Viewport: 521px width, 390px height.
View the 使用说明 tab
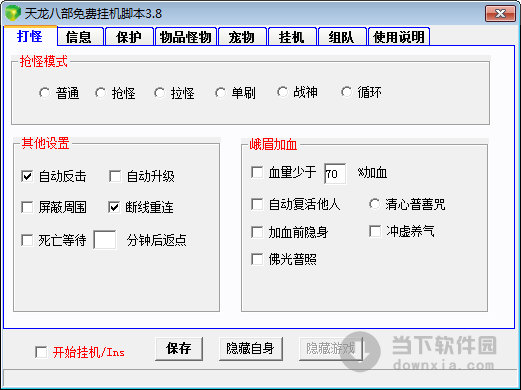(399, 37)
